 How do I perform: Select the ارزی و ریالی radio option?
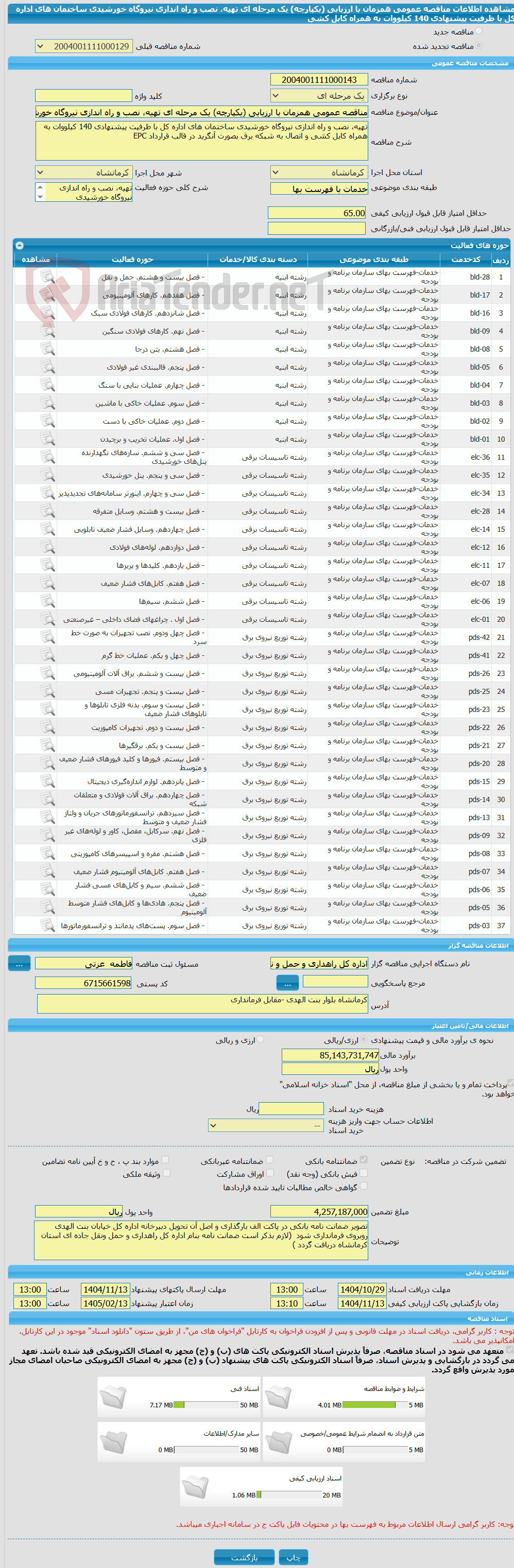point(261,1040)
